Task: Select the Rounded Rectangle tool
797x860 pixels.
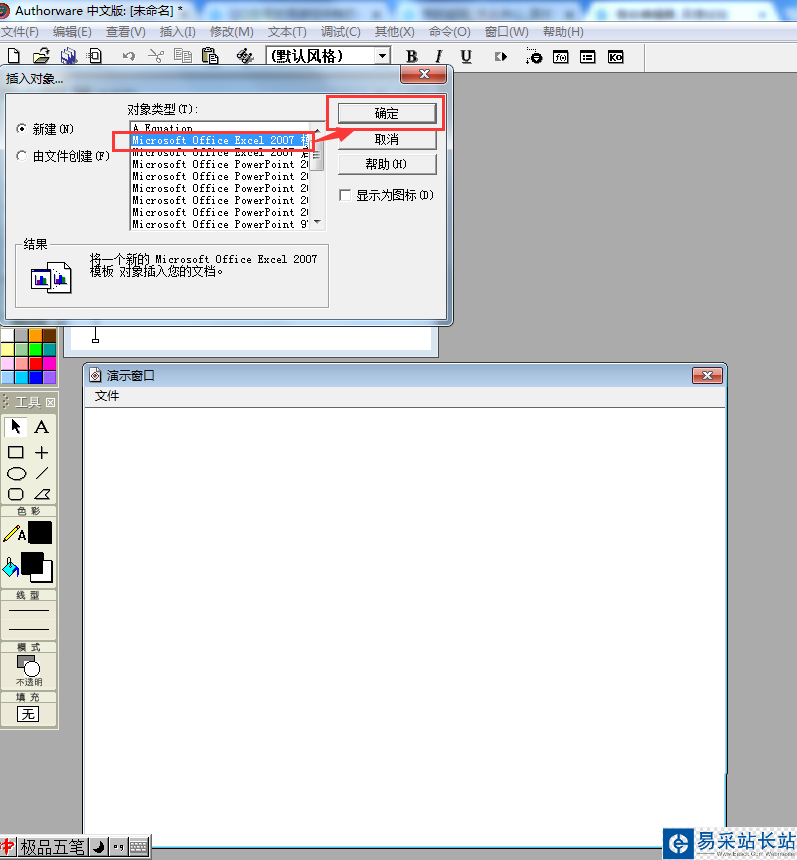Action: (x=16, y=494)
